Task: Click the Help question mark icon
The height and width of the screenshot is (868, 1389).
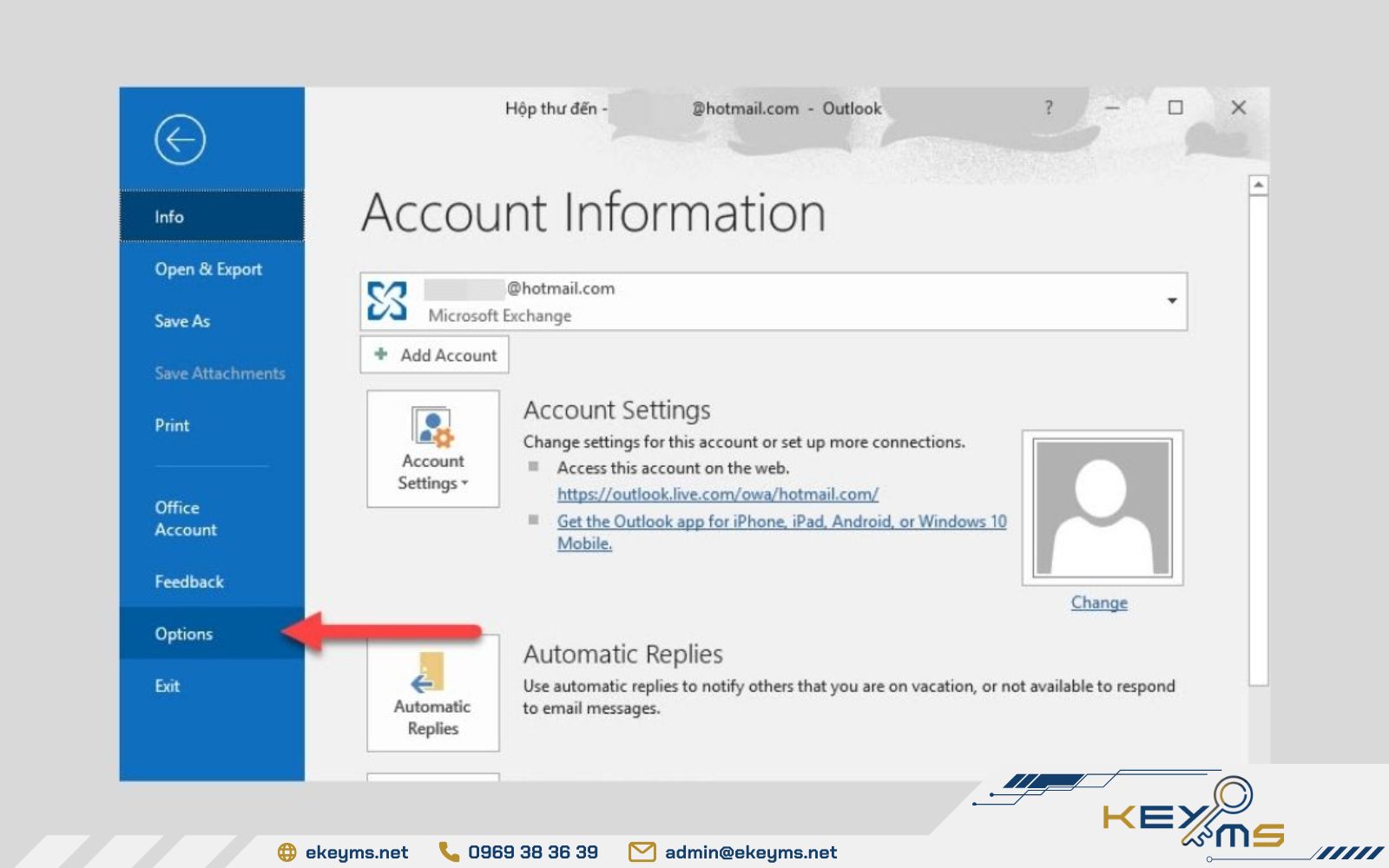Action: pos(1049,108)
